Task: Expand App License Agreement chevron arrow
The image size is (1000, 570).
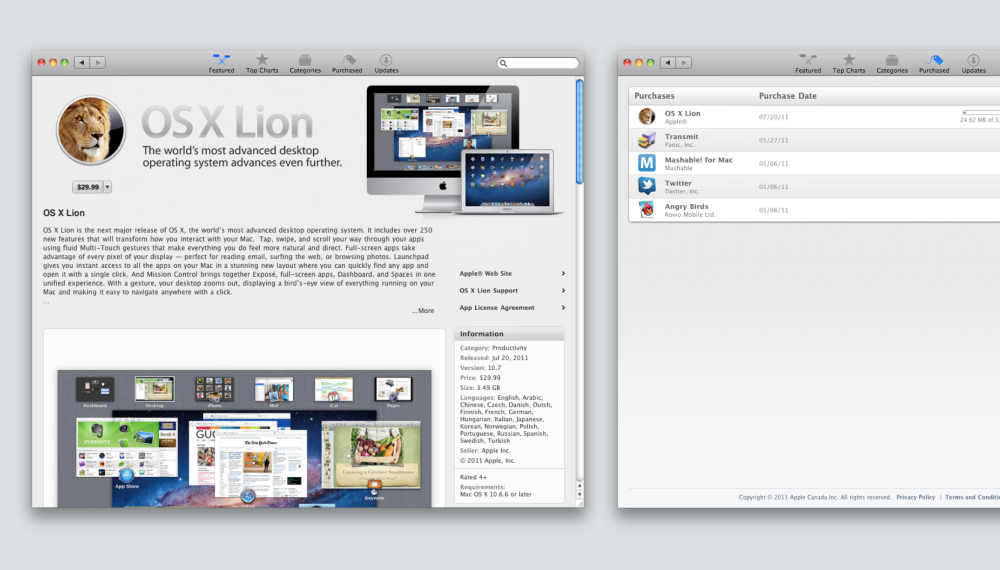Action: 563,308
